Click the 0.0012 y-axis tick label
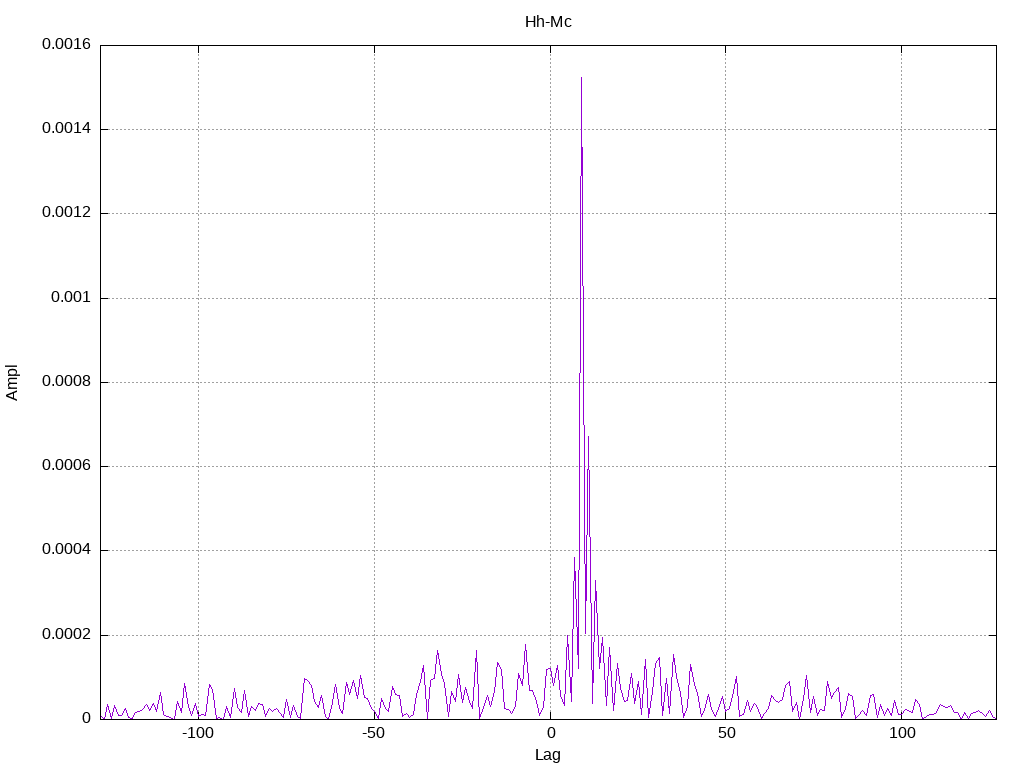This screenshot has width=1024, height=768. pyautogui.click(x=67, y=212)
